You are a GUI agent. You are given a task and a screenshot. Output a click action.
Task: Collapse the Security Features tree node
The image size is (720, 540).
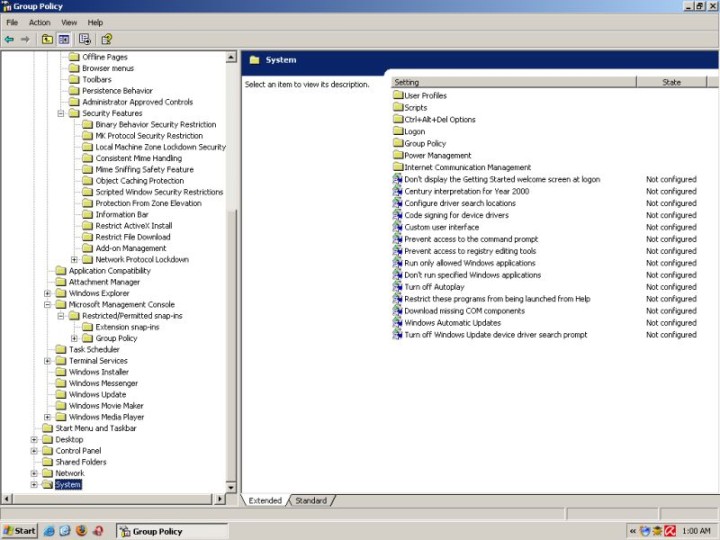tap(61, 113)
